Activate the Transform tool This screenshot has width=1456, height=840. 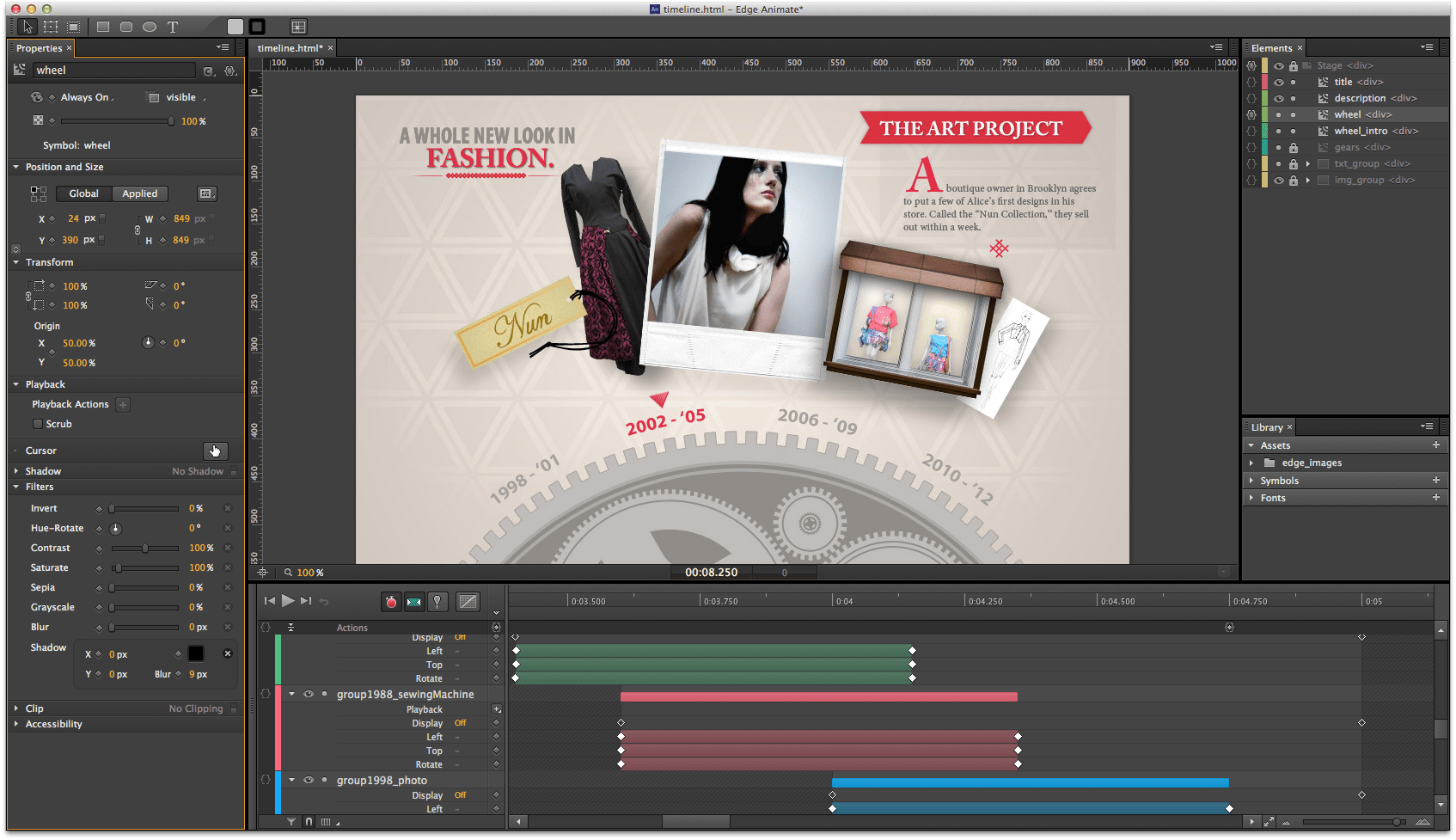tap(51, 27)
